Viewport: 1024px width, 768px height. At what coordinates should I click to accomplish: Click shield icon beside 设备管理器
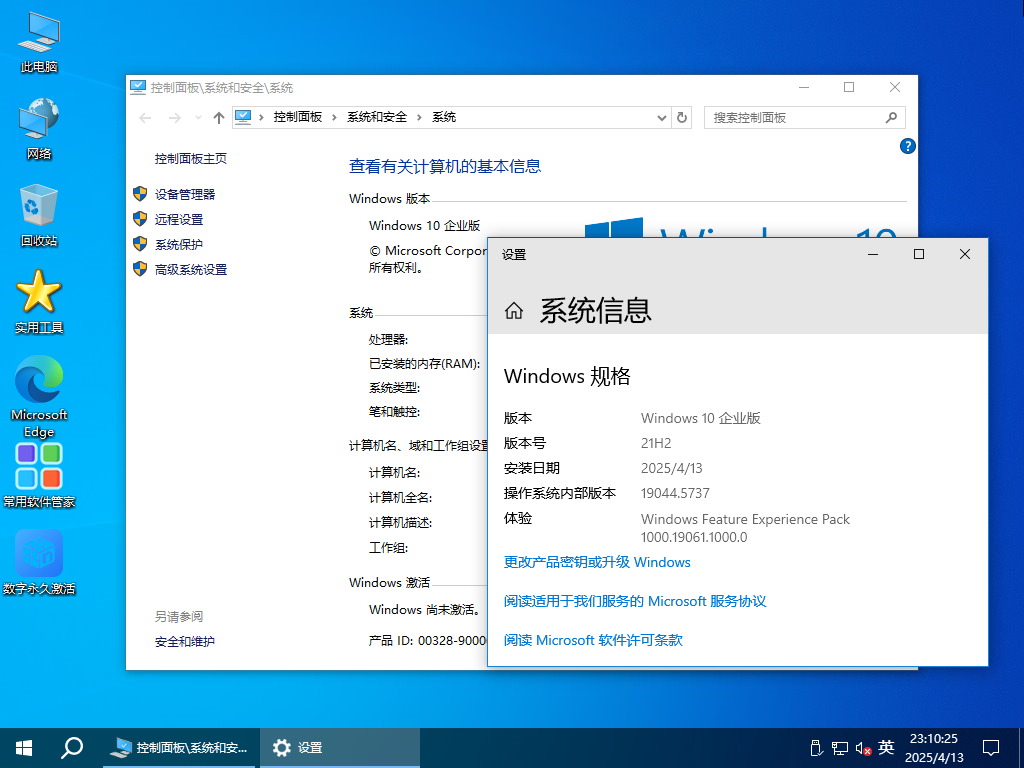tap(140, 193)
